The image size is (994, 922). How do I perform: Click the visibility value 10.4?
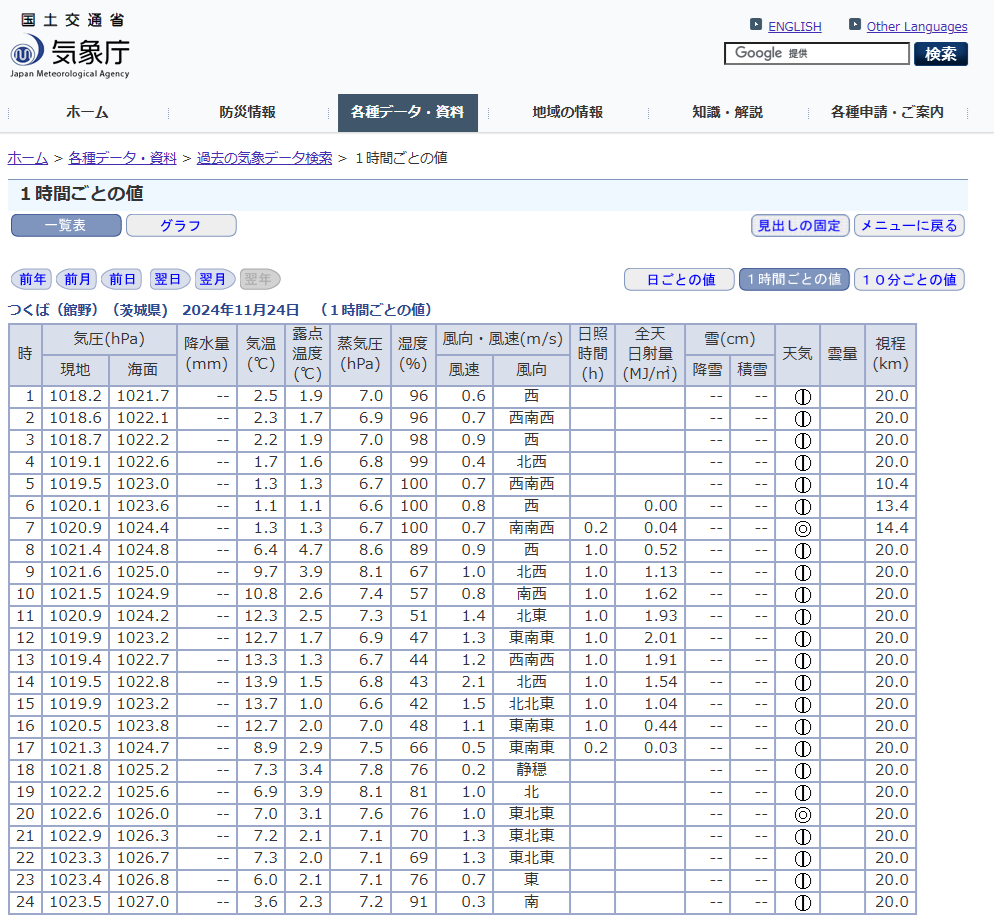(891, 484)
